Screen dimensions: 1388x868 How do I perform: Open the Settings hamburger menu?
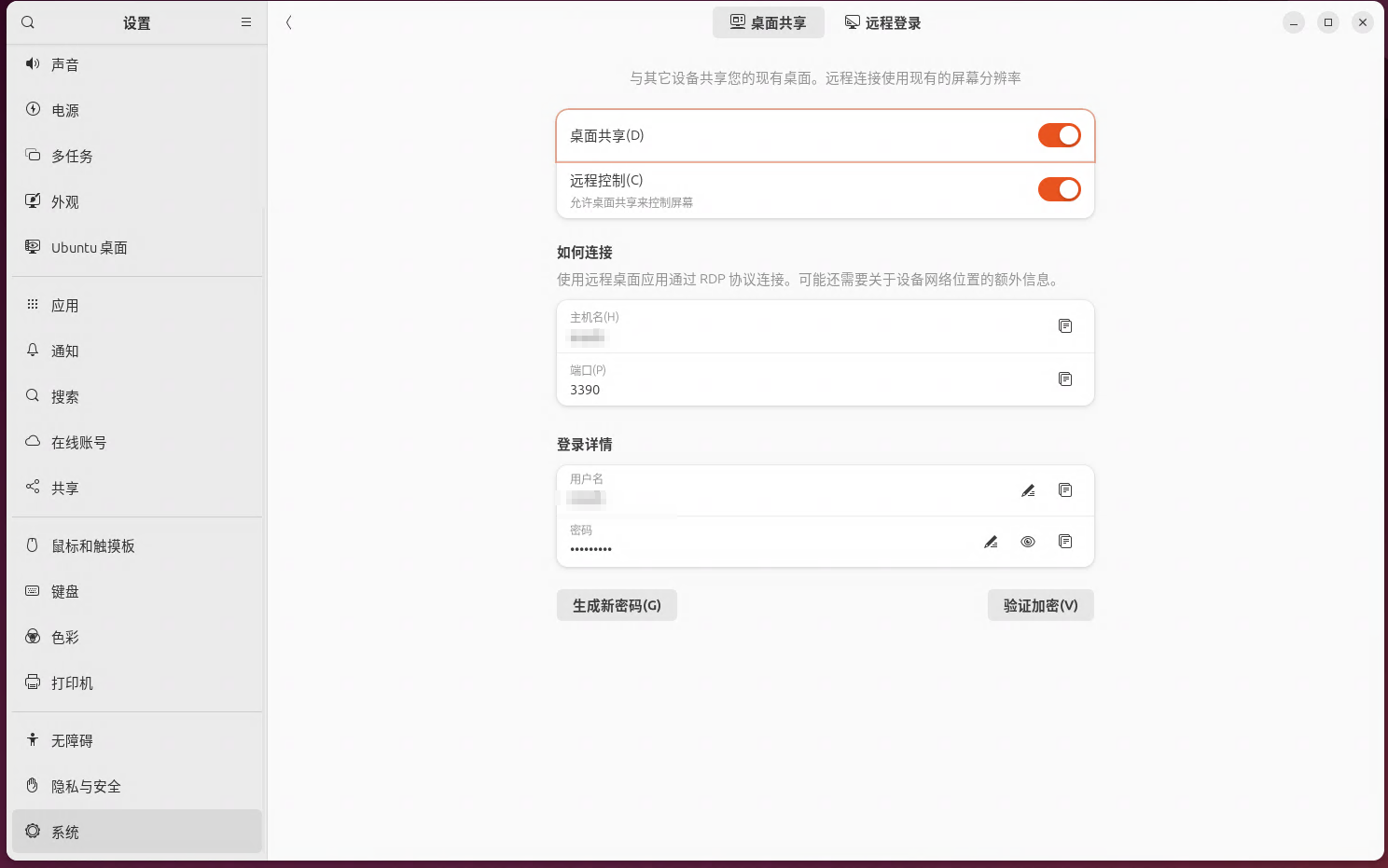(245, 21)
